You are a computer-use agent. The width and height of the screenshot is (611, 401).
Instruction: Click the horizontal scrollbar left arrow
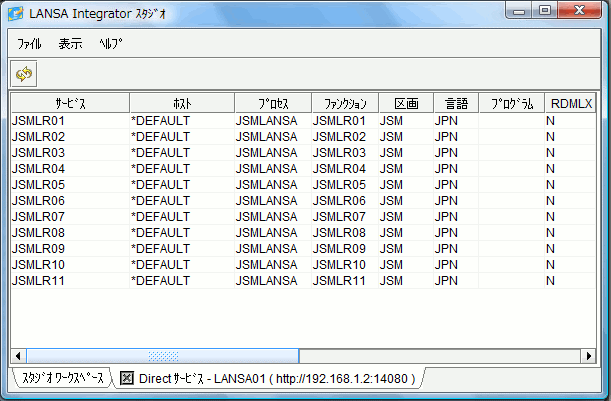(x=18, y=356)
